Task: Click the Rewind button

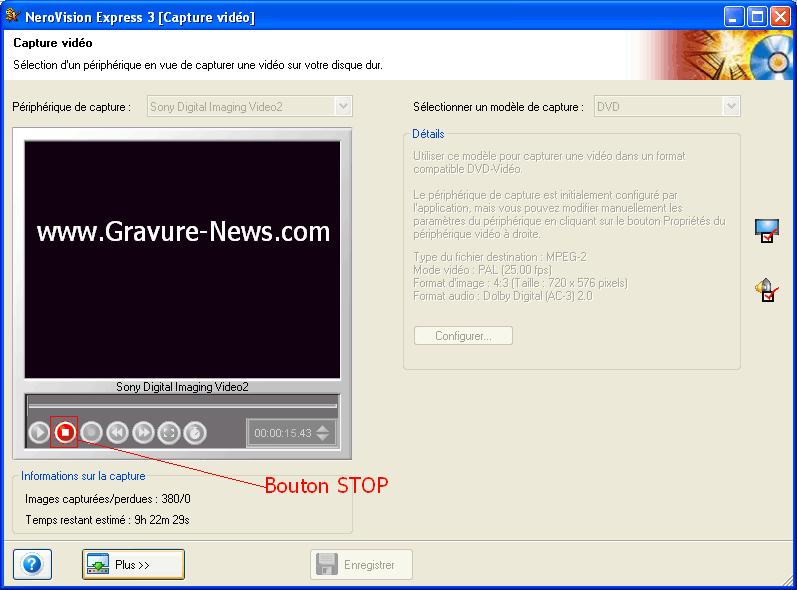Action: [x=117, y=432]
